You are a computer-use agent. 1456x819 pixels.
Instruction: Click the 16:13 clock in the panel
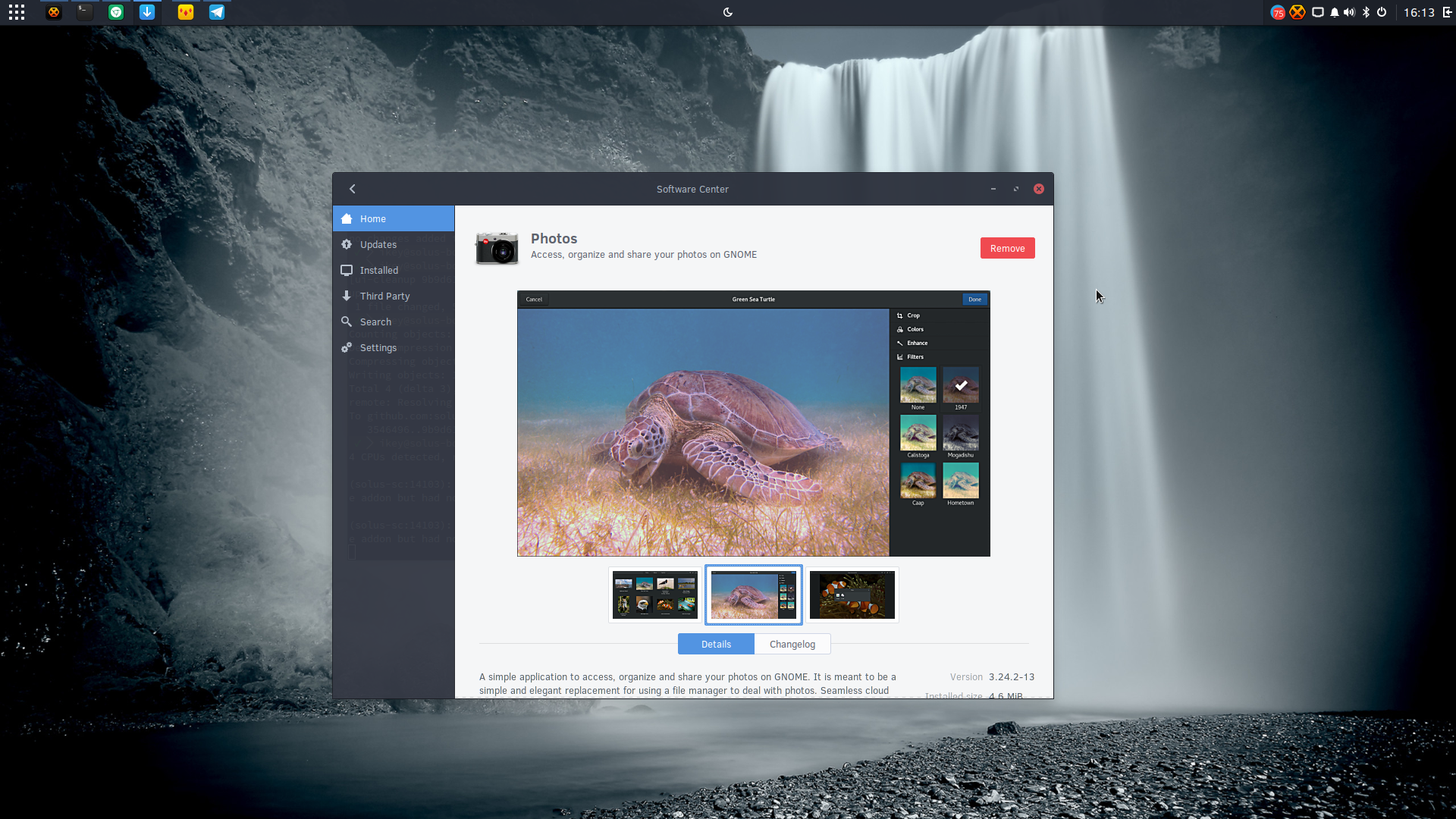[1419, 12]
